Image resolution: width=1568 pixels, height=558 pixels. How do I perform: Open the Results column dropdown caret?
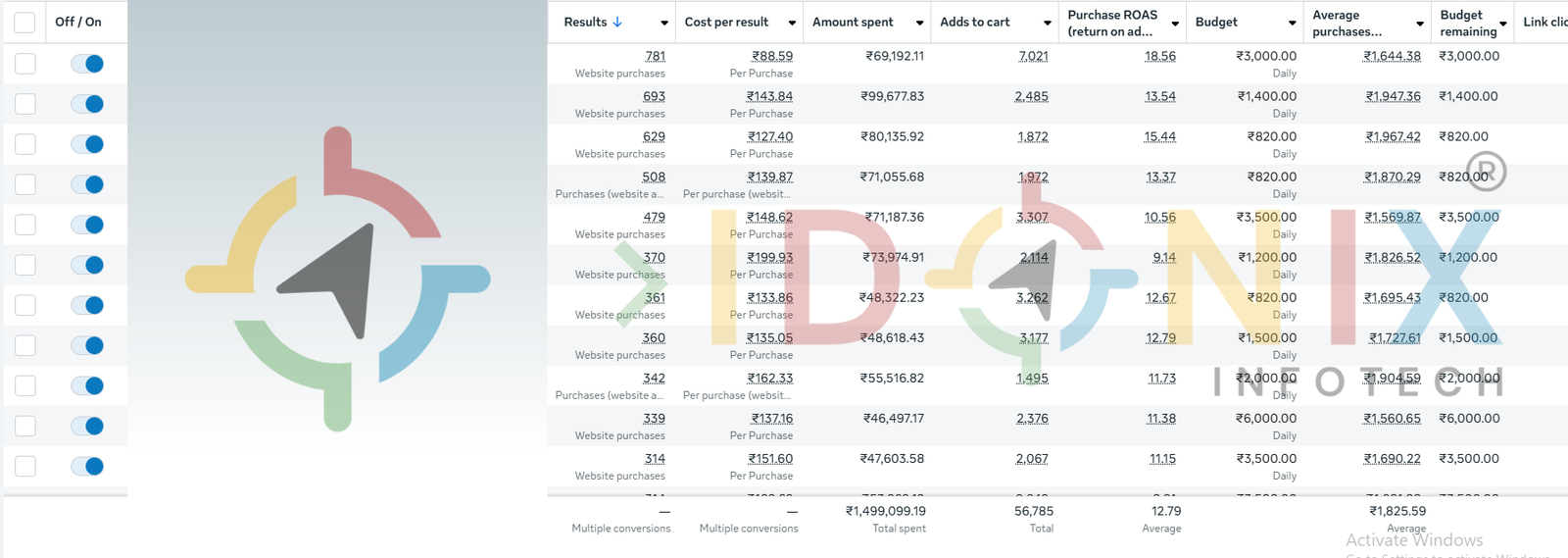coord(664,24)
